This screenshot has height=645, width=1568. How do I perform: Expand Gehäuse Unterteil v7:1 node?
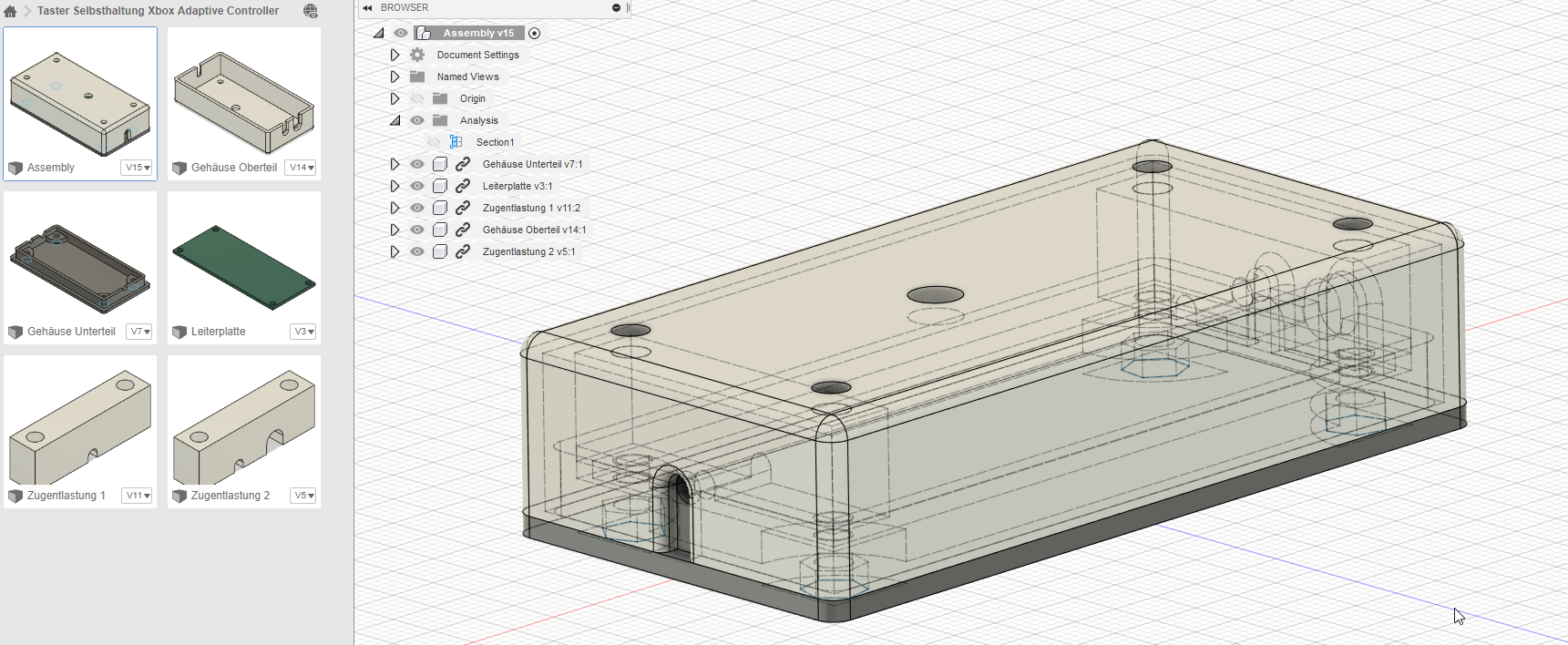coord(395,164)
